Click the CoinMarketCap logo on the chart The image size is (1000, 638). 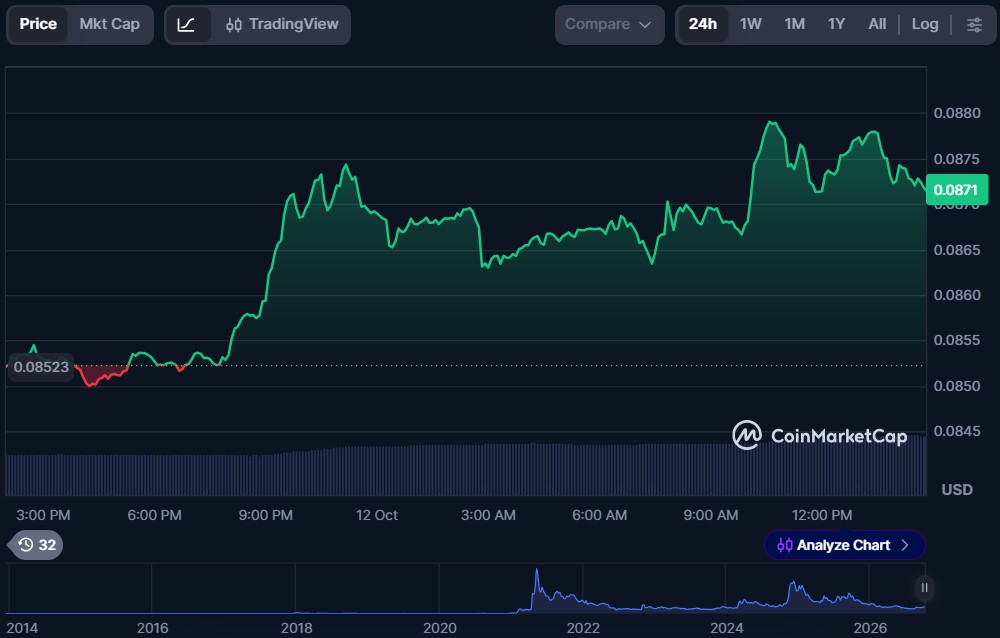820,436
